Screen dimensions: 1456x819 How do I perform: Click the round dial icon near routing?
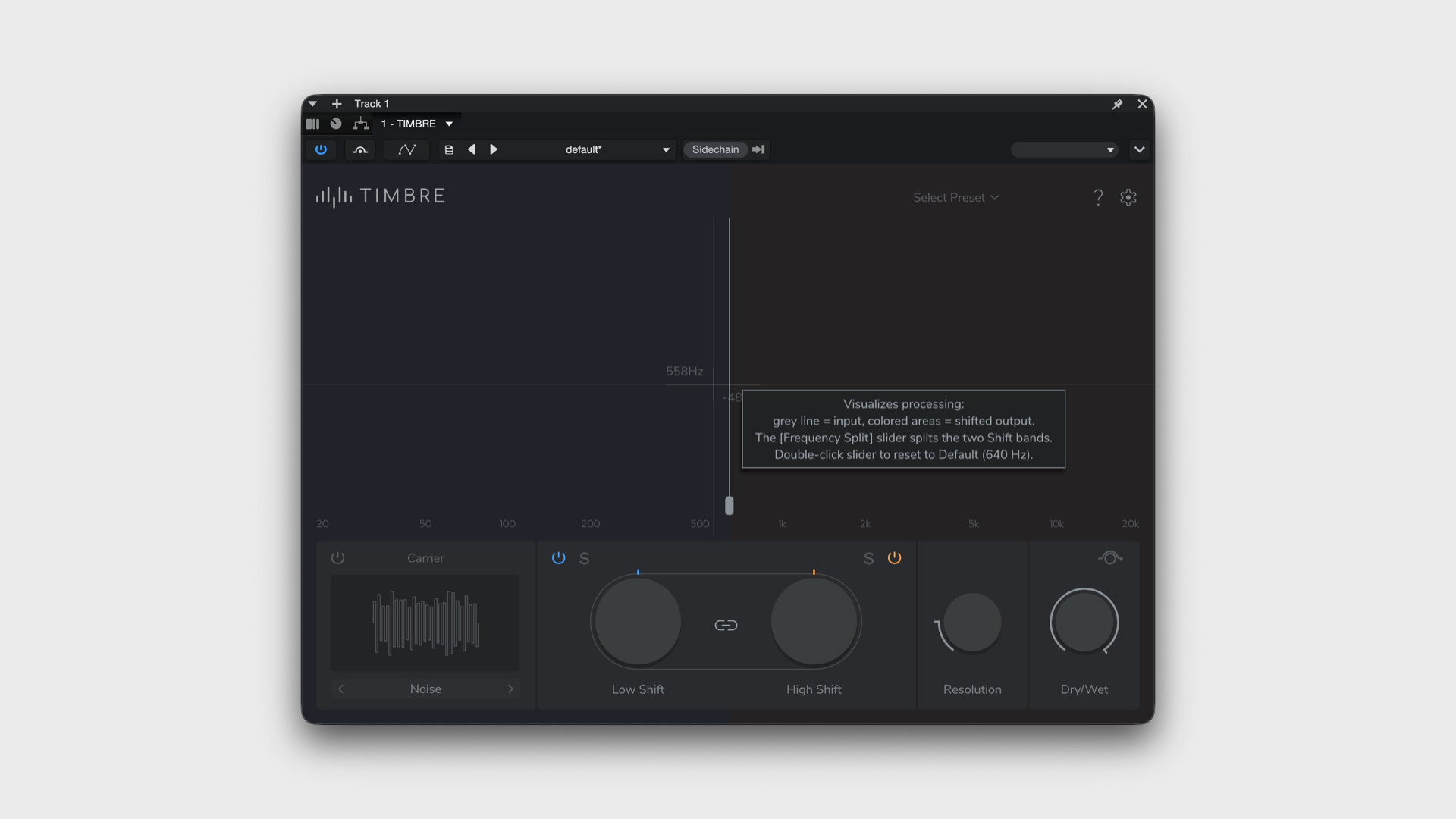coord(336,124)
